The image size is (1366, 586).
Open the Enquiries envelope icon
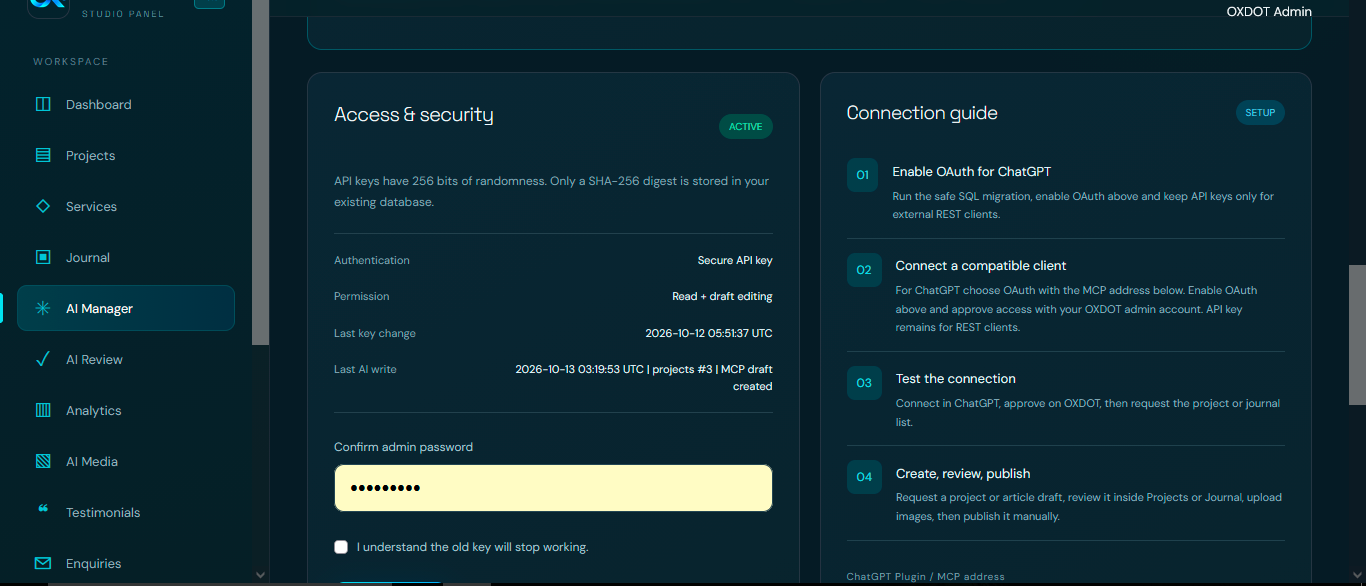pos(43,563)
